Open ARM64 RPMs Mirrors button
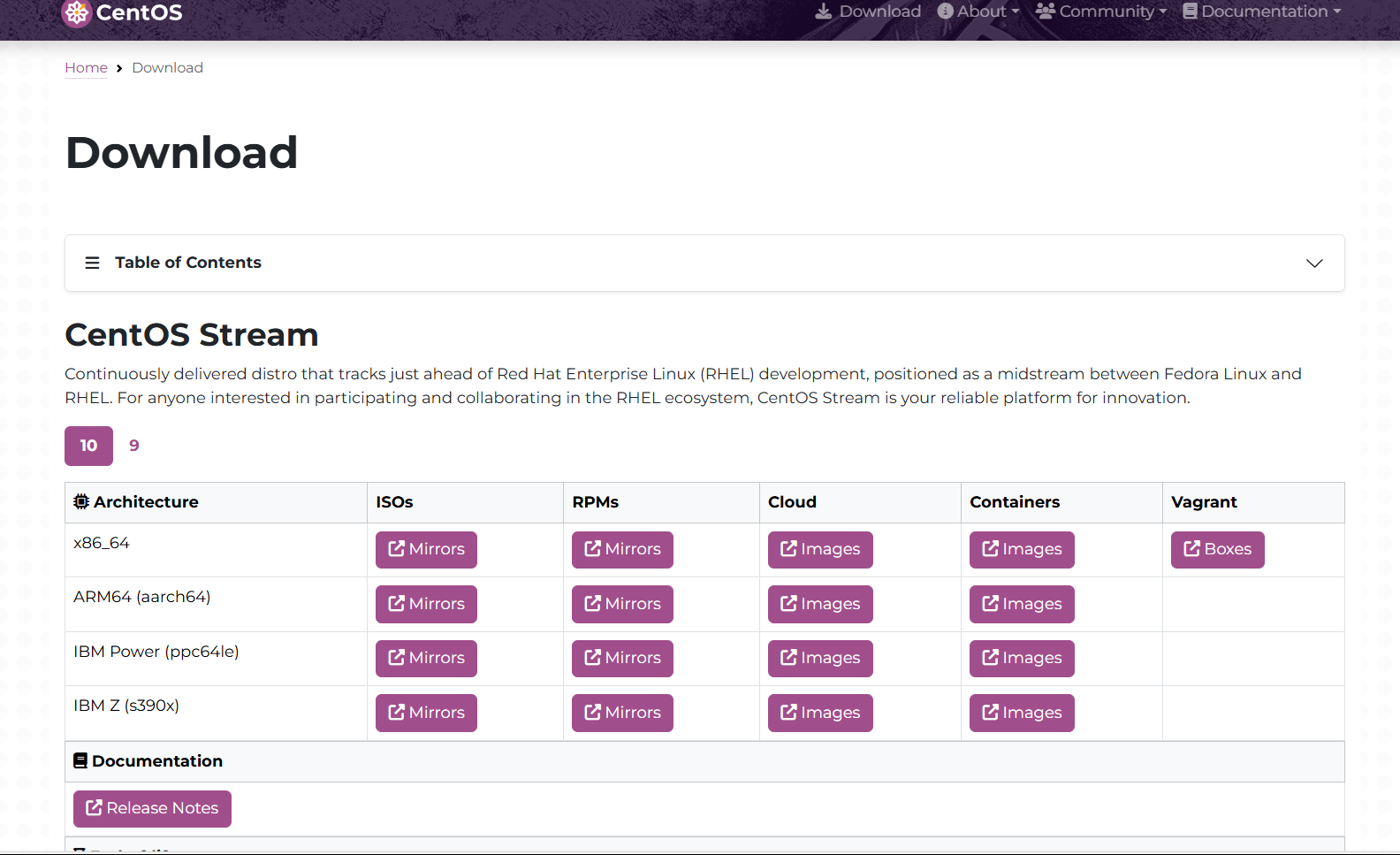The width and height of the screenshot is (1400, 855). pyautogui.click(x=622, y=604)
